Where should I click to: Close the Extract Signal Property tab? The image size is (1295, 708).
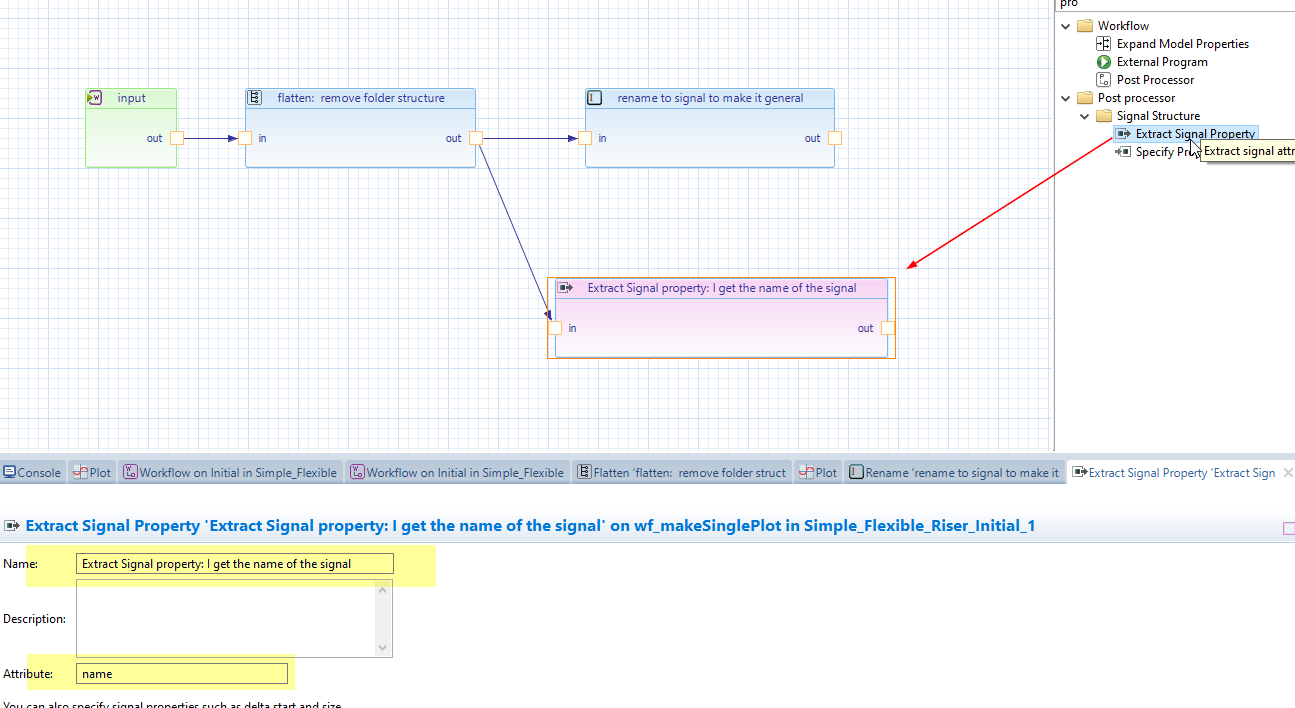[x=1288, y=473]
